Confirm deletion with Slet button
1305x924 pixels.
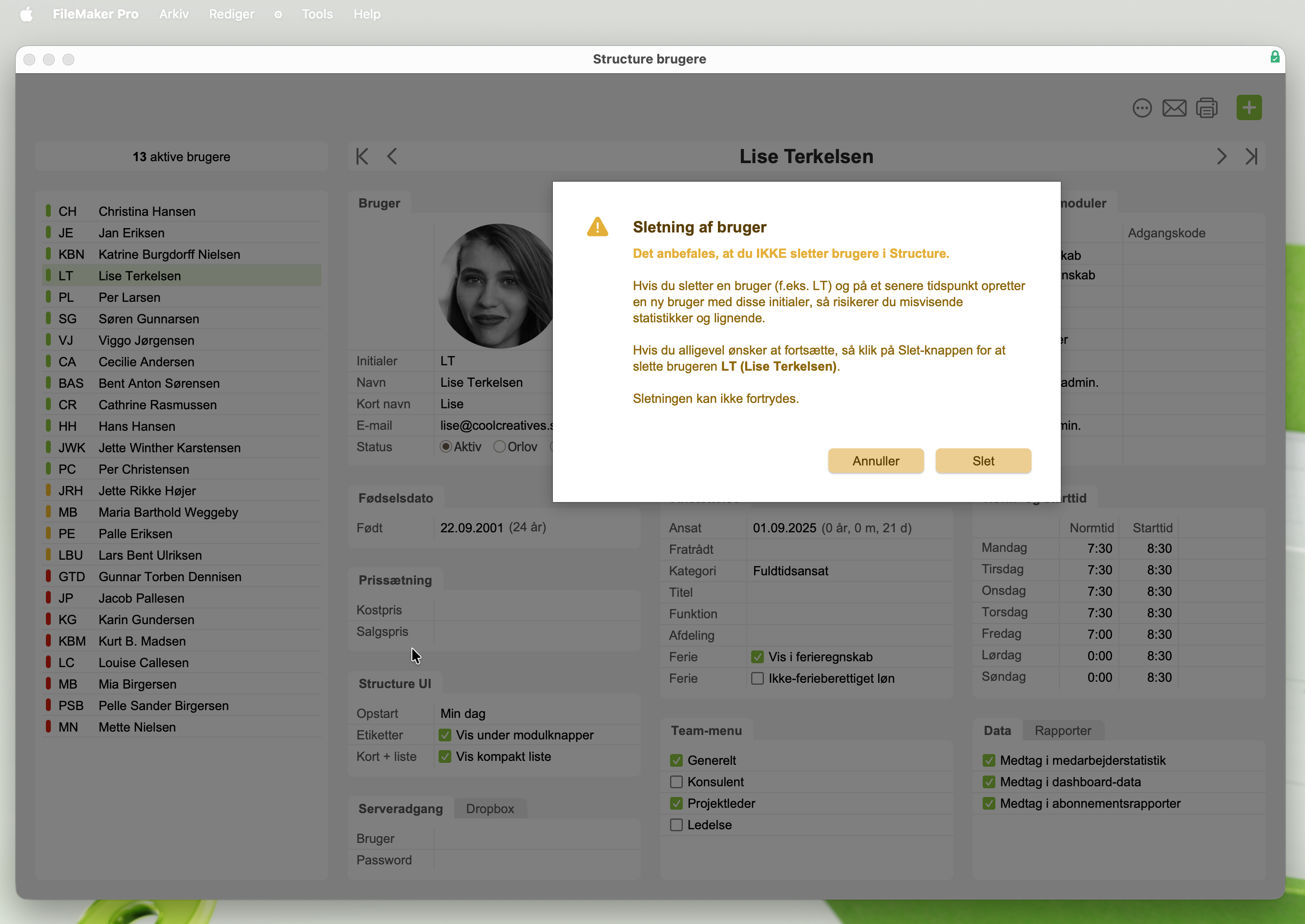click(x=983, y=461)
